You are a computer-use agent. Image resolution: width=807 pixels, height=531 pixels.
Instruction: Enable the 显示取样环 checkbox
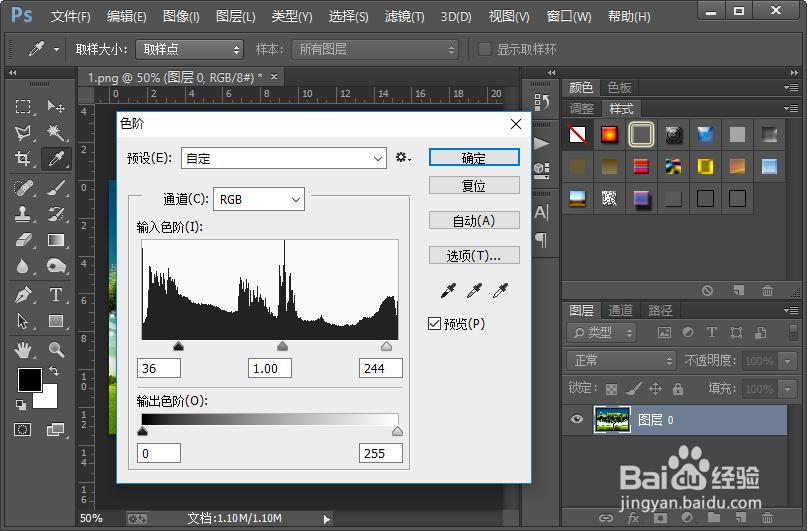tap(484, 49)
